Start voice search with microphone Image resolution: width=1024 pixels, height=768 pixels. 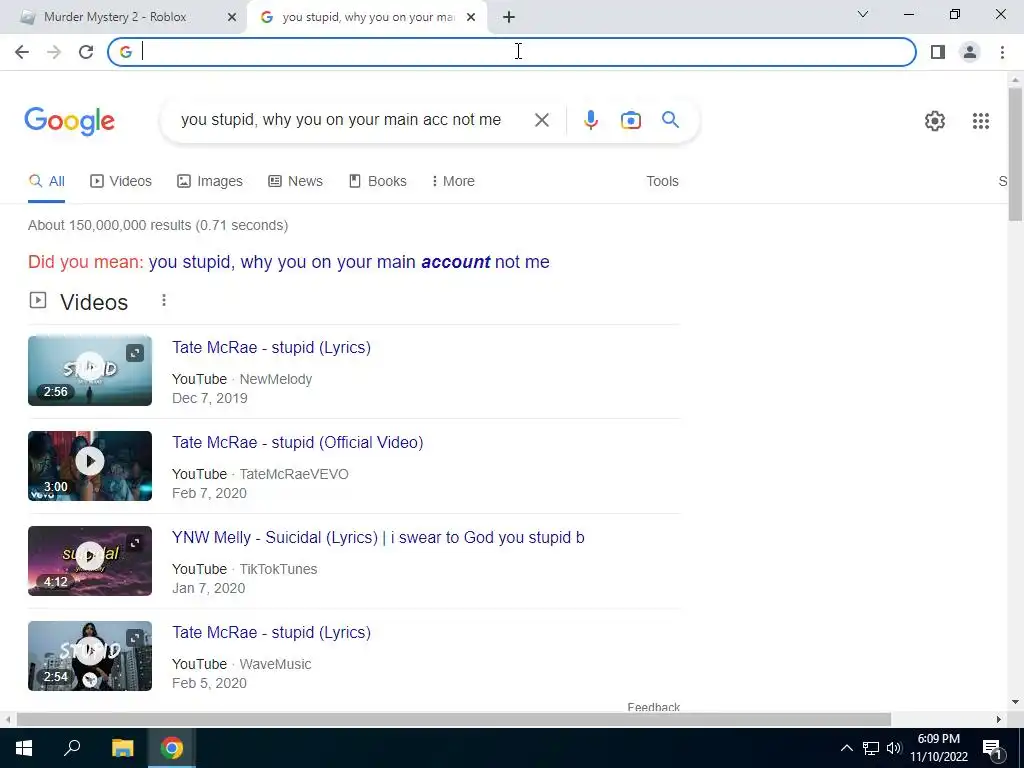point(590,120)
